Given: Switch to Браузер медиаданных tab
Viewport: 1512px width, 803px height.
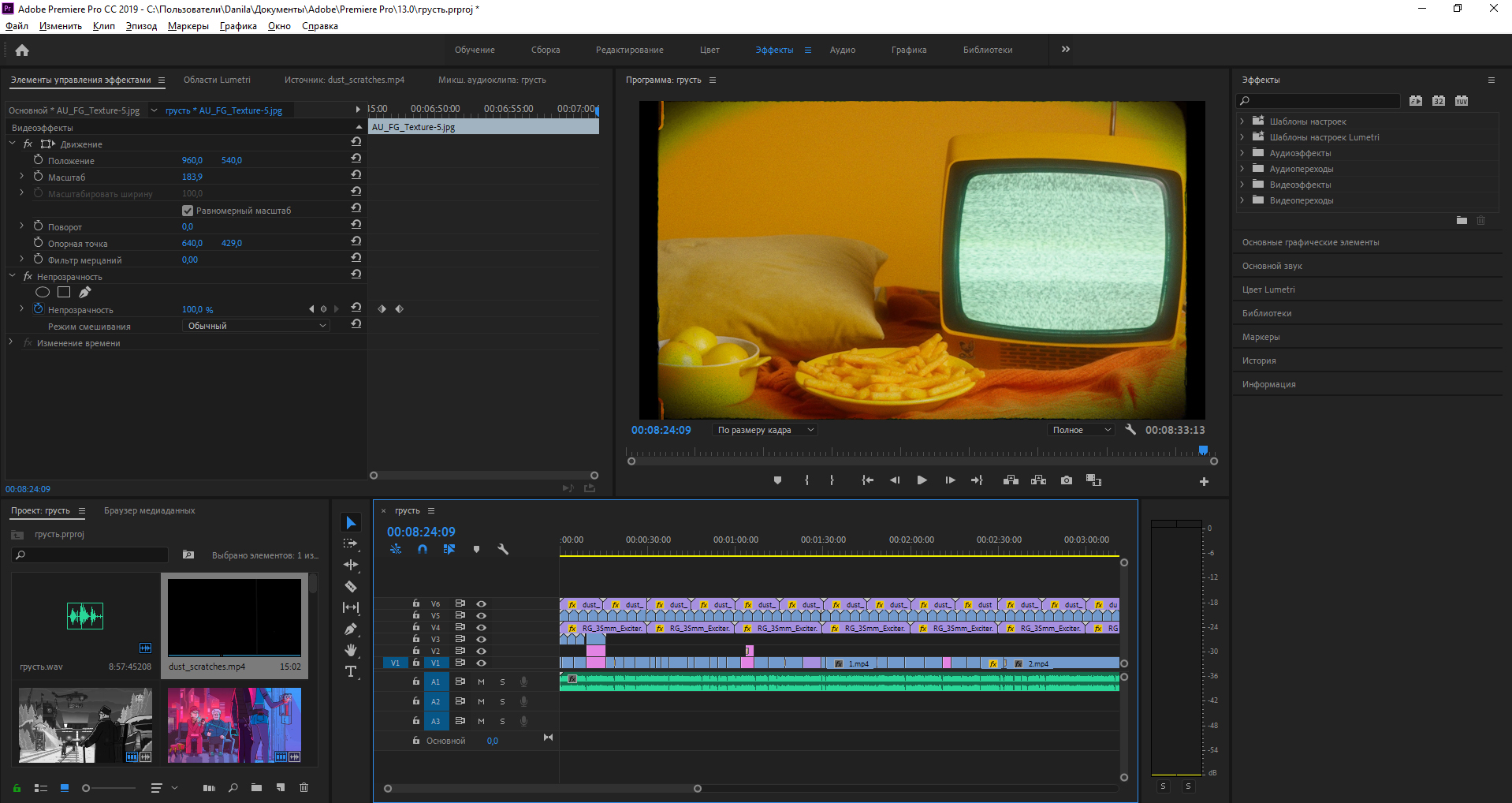Looking at the screenshot, I should point(150,510).
